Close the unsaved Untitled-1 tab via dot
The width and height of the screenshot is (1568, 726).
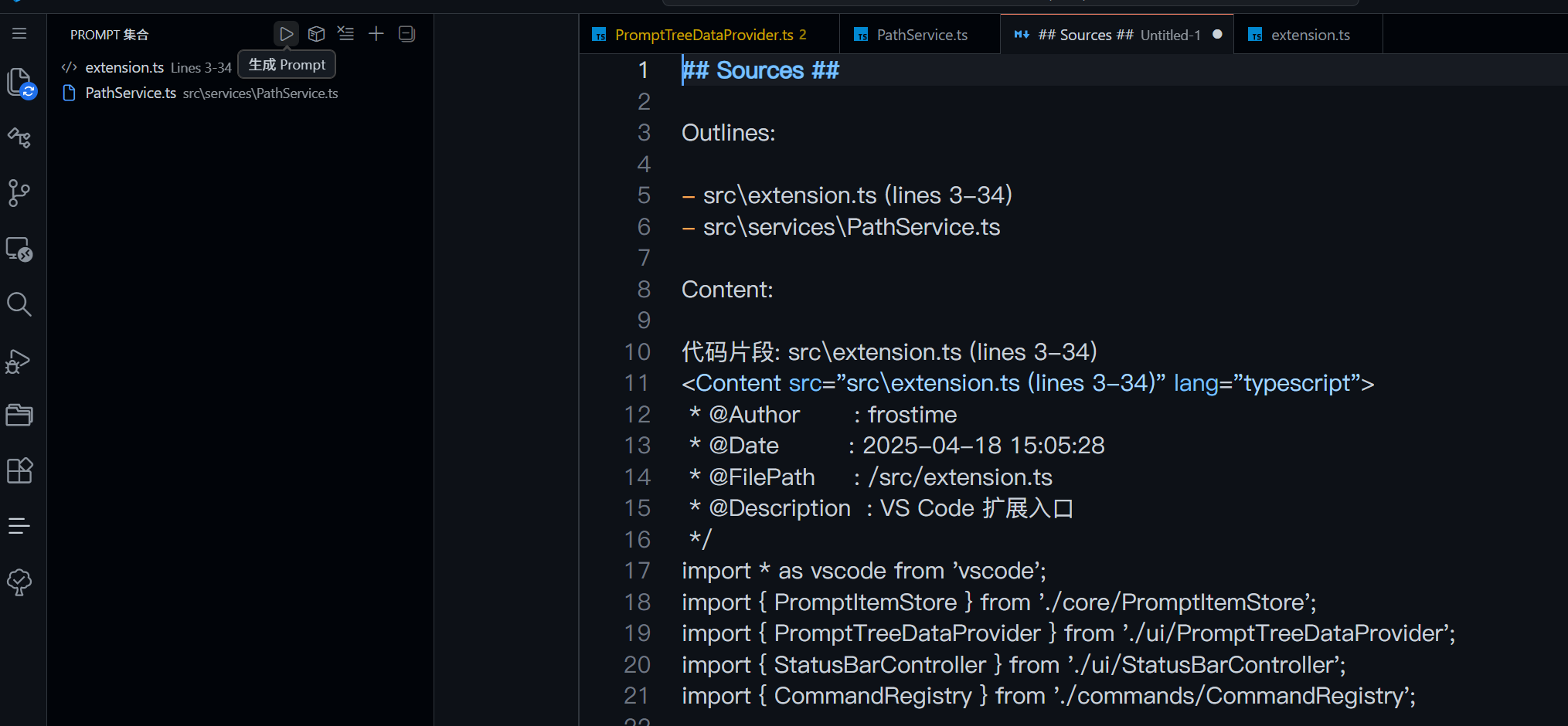click(1218, 35)
